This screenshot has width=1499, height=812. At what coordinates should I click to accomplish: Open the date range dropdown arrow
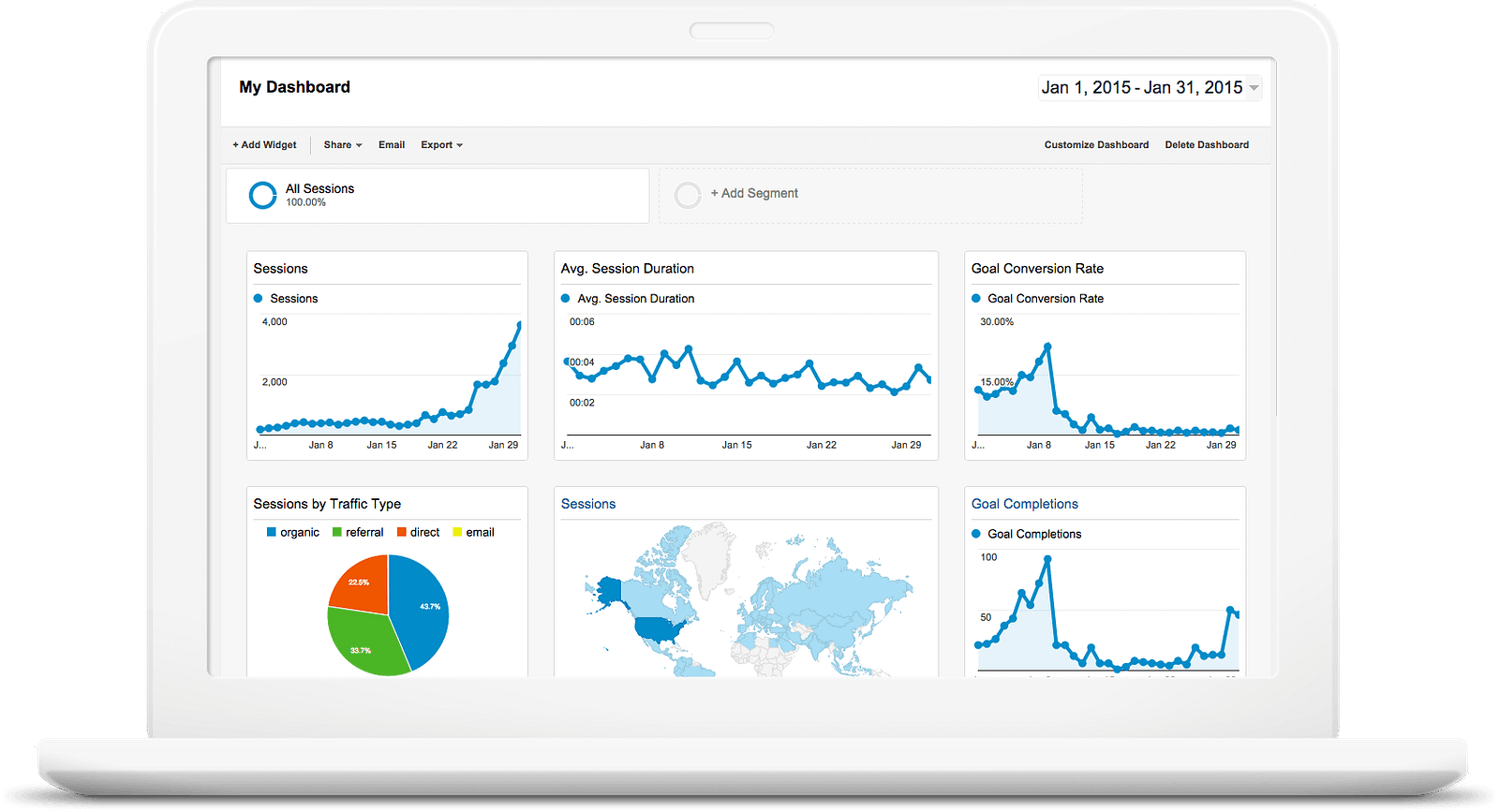[1254, 88]
